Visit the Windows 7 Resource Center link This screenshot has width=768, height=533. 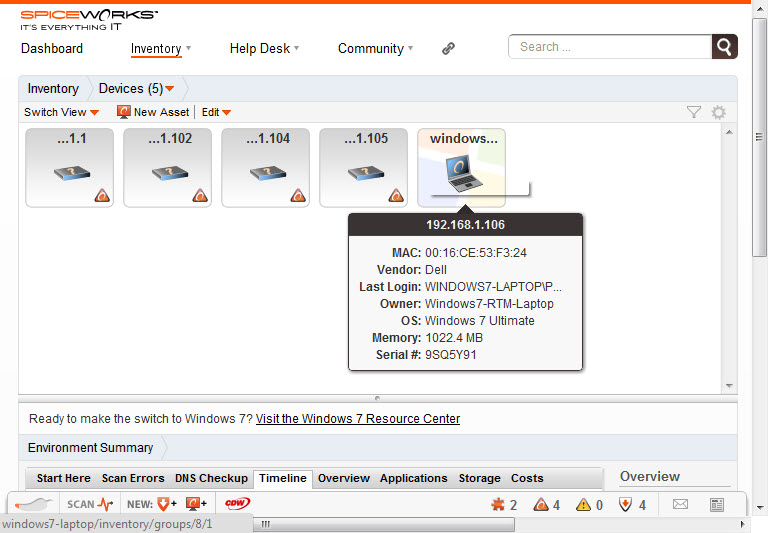358,419
